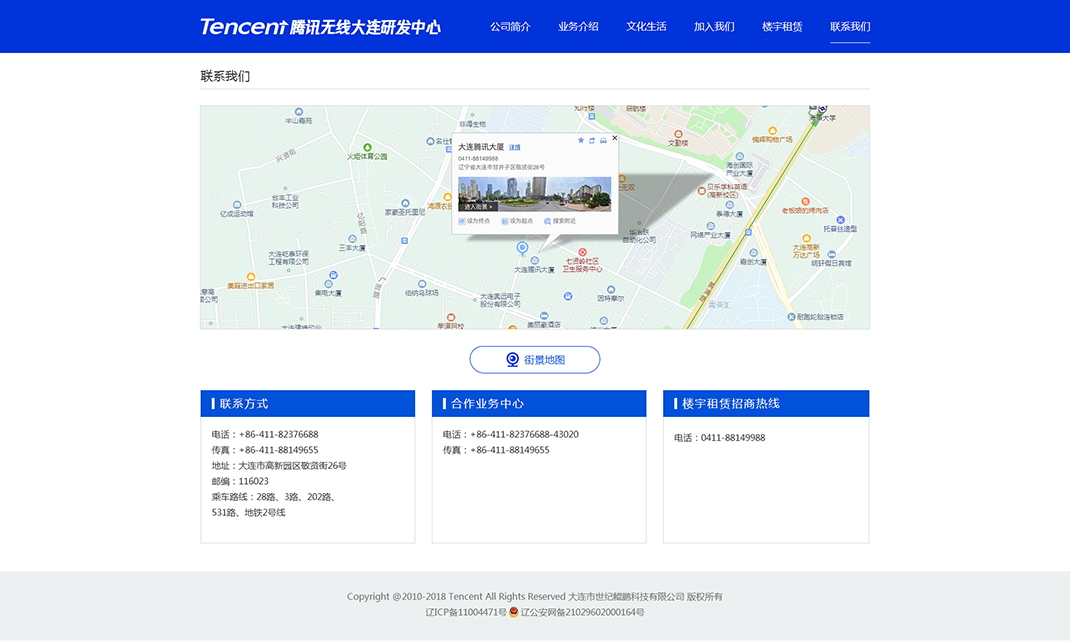This screenshot has width=1070, height=641.
Task: Click the blue location pin on the map
Action: (521, 248)
